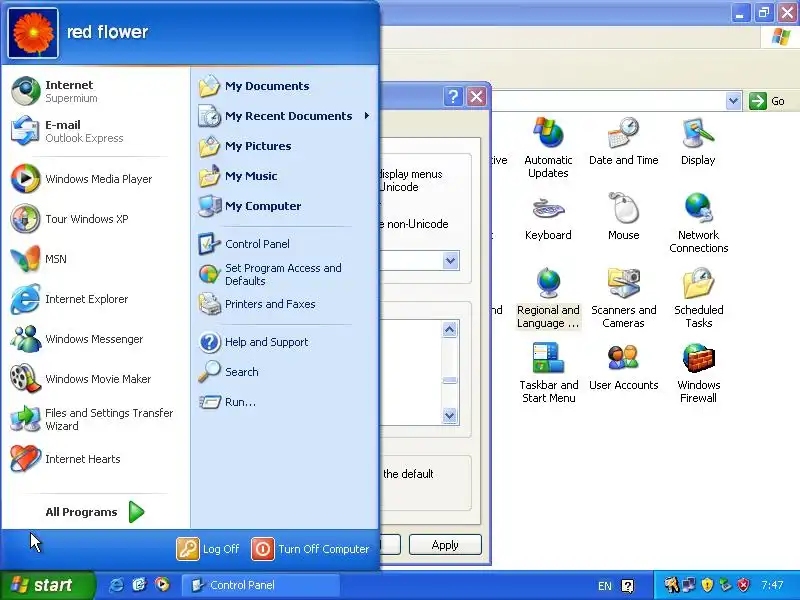This screenshot has height=600, width=800.
Task: Open the MSN butterfly item
Action: [95, 259]
